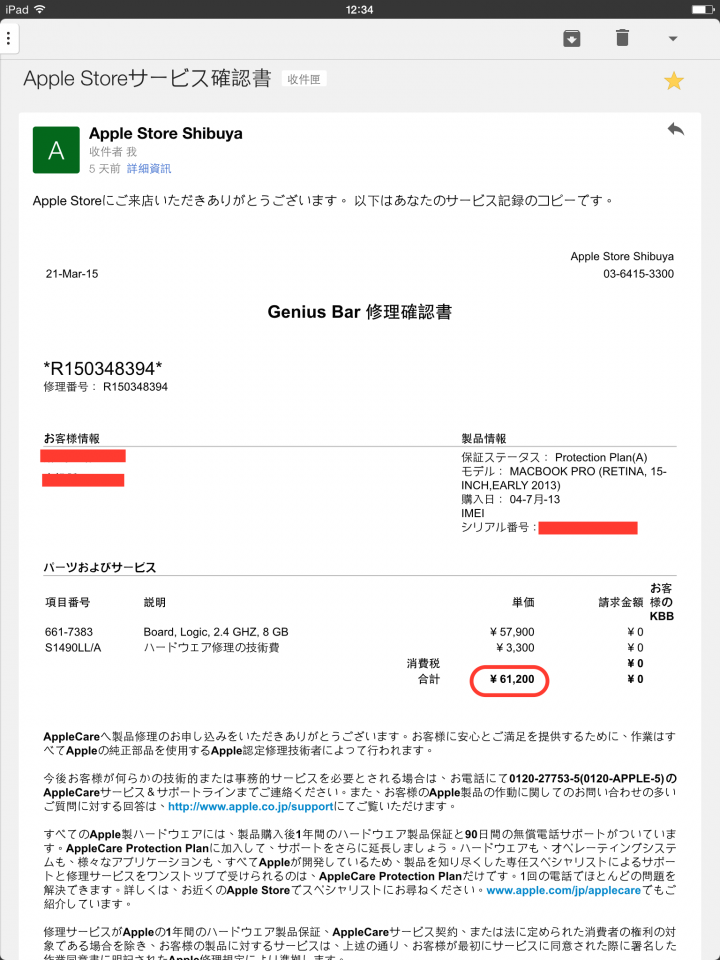720x960 pixels.
Task: Tap the 12:34 clock in status bar
Action: [359, 9]
